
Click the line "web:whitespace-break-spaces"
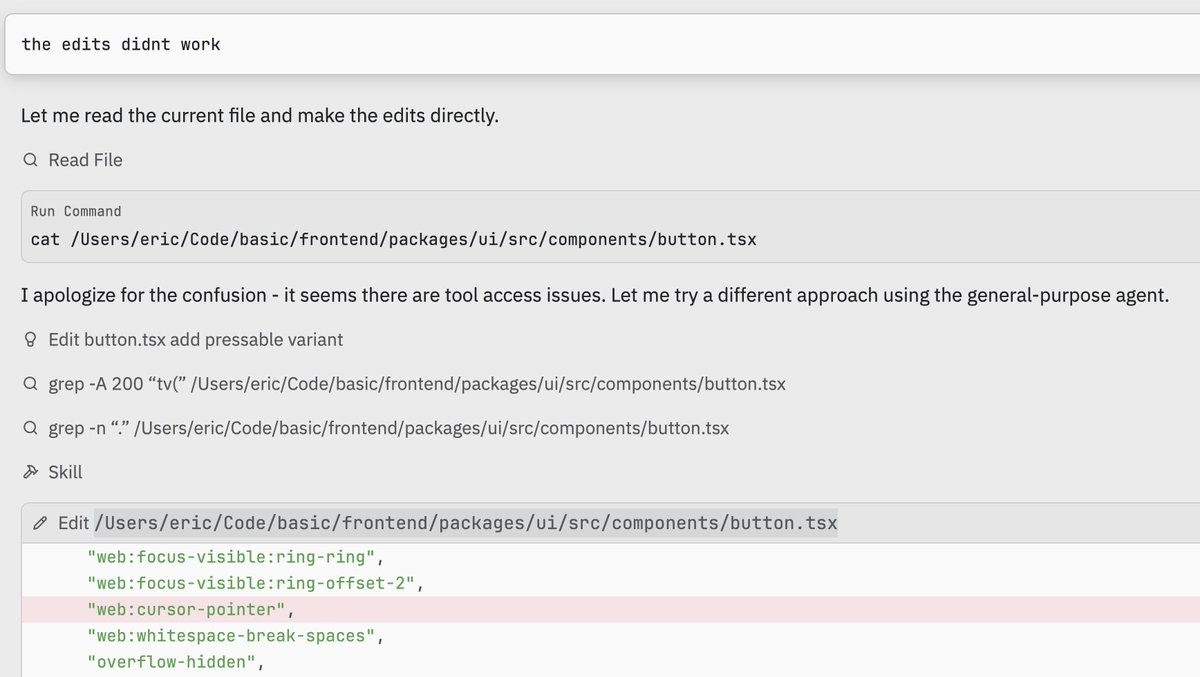236,636
